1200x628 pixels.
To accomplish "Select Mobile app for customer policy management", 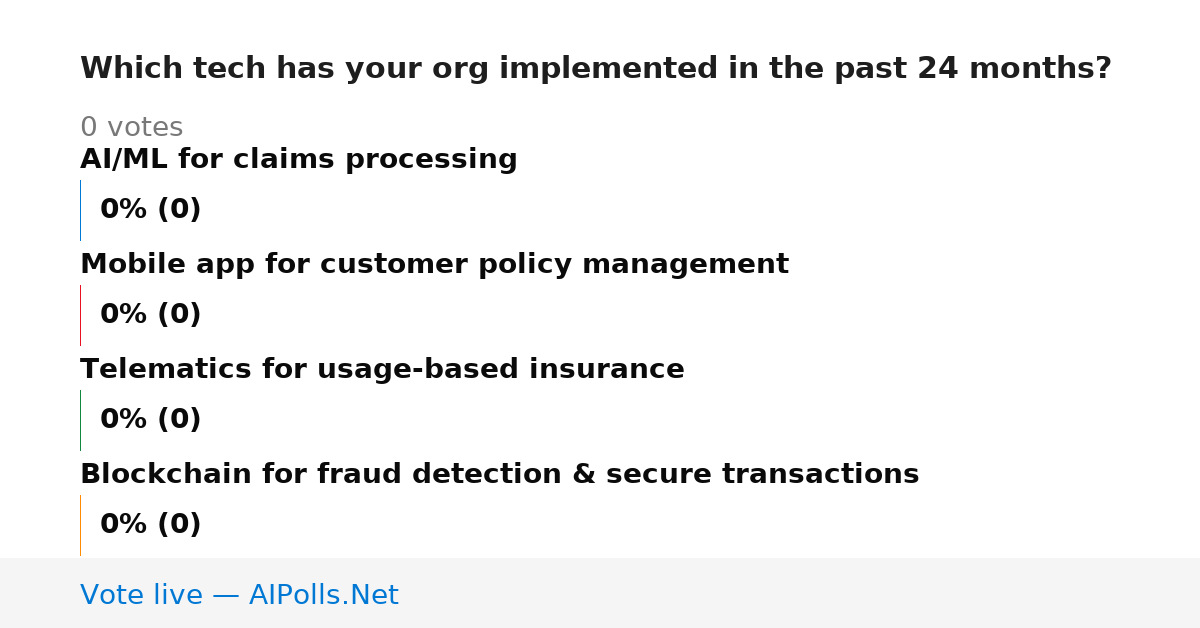I will click(434, 265).
